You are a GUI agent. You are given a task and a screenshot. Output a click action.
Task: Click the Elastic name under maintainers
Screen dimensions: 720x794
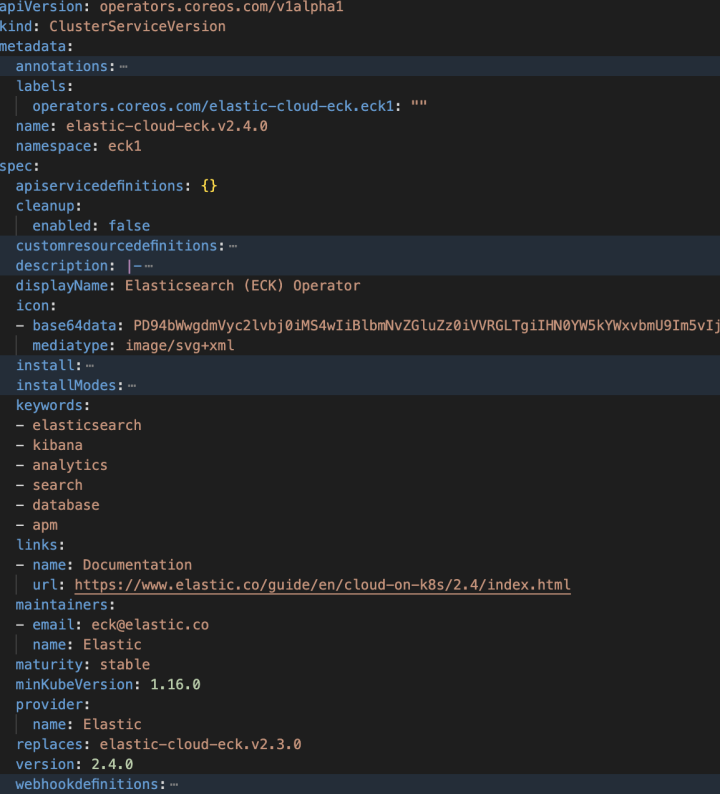pos(112,645)
